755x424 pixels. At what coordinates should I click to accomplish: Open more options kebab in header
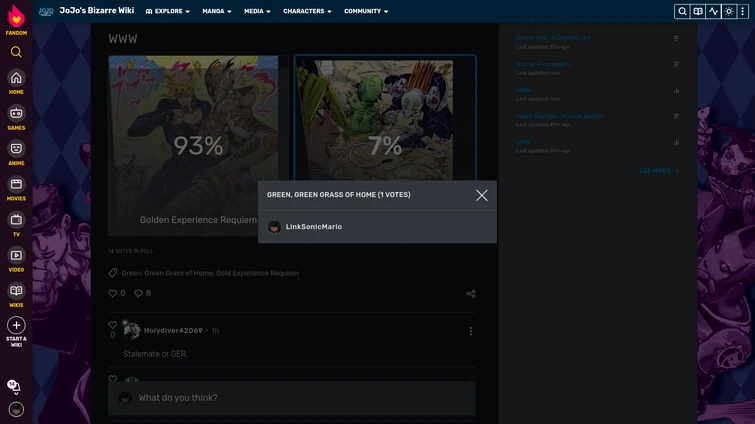(x=743, y=11)
